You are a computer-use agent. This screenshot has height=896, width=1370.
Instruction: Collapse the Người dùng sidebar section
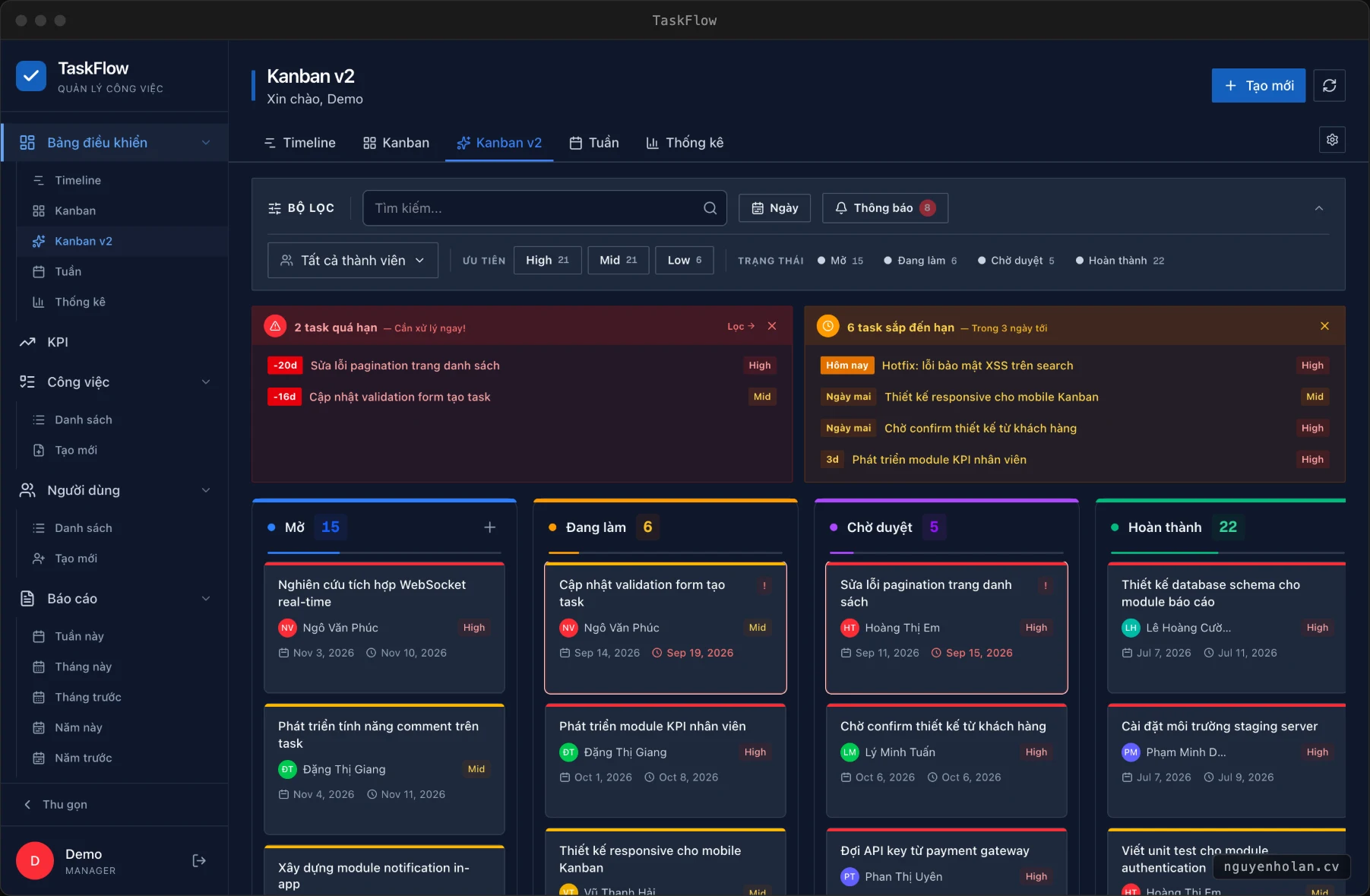coord(206,490)
